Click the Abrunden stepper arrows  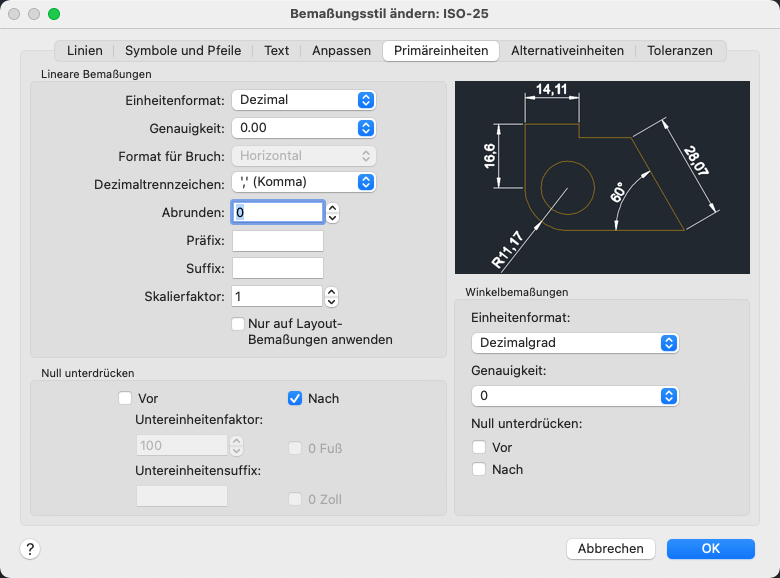tap(333, 212)
